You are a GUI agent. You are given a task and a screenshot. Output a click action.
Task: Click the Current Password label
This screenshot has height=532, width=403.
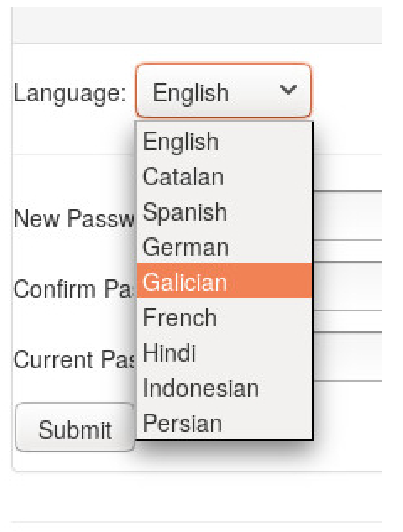pos(74,359)
